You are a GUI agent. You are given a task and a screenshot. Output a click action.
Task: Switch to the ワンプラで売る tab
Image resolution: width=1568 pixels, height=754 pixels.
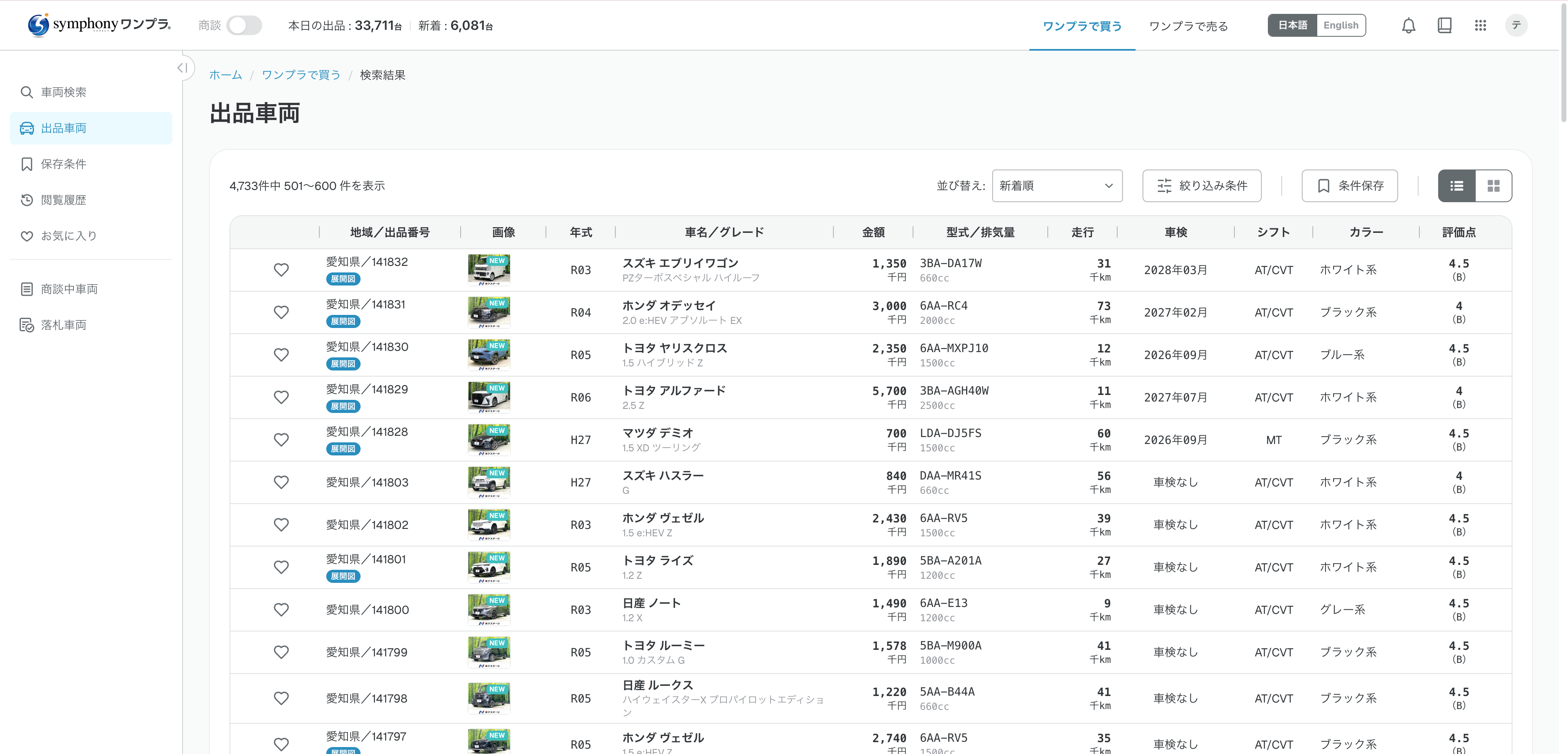click(x=1187, y=26)
